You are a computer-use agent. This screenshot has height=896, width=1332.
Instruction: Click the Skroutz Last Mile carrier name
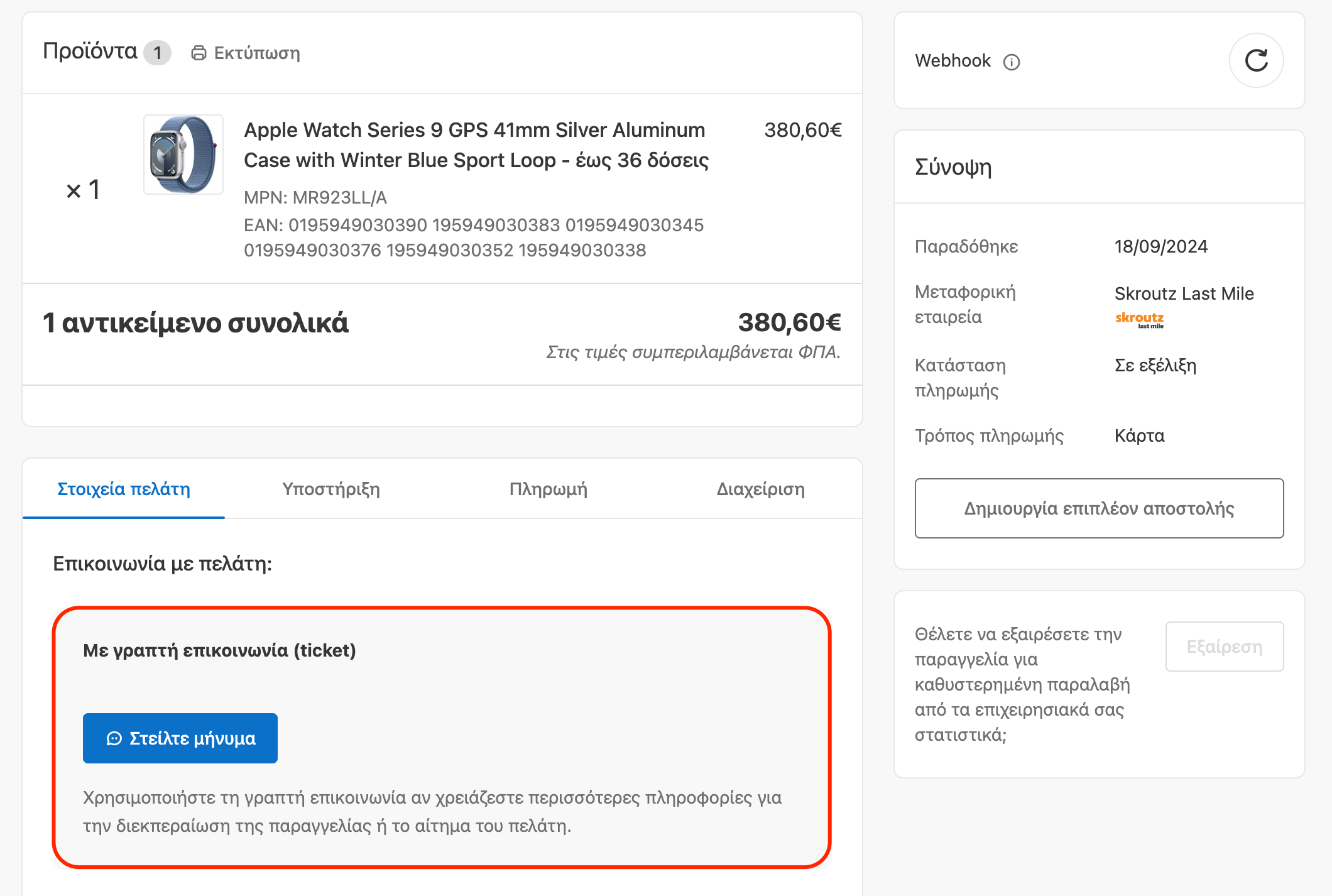(x=1184, y=293)
